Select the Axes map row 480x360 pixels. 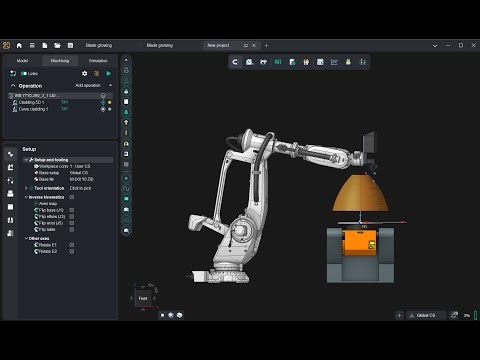[x=68, y=204]
